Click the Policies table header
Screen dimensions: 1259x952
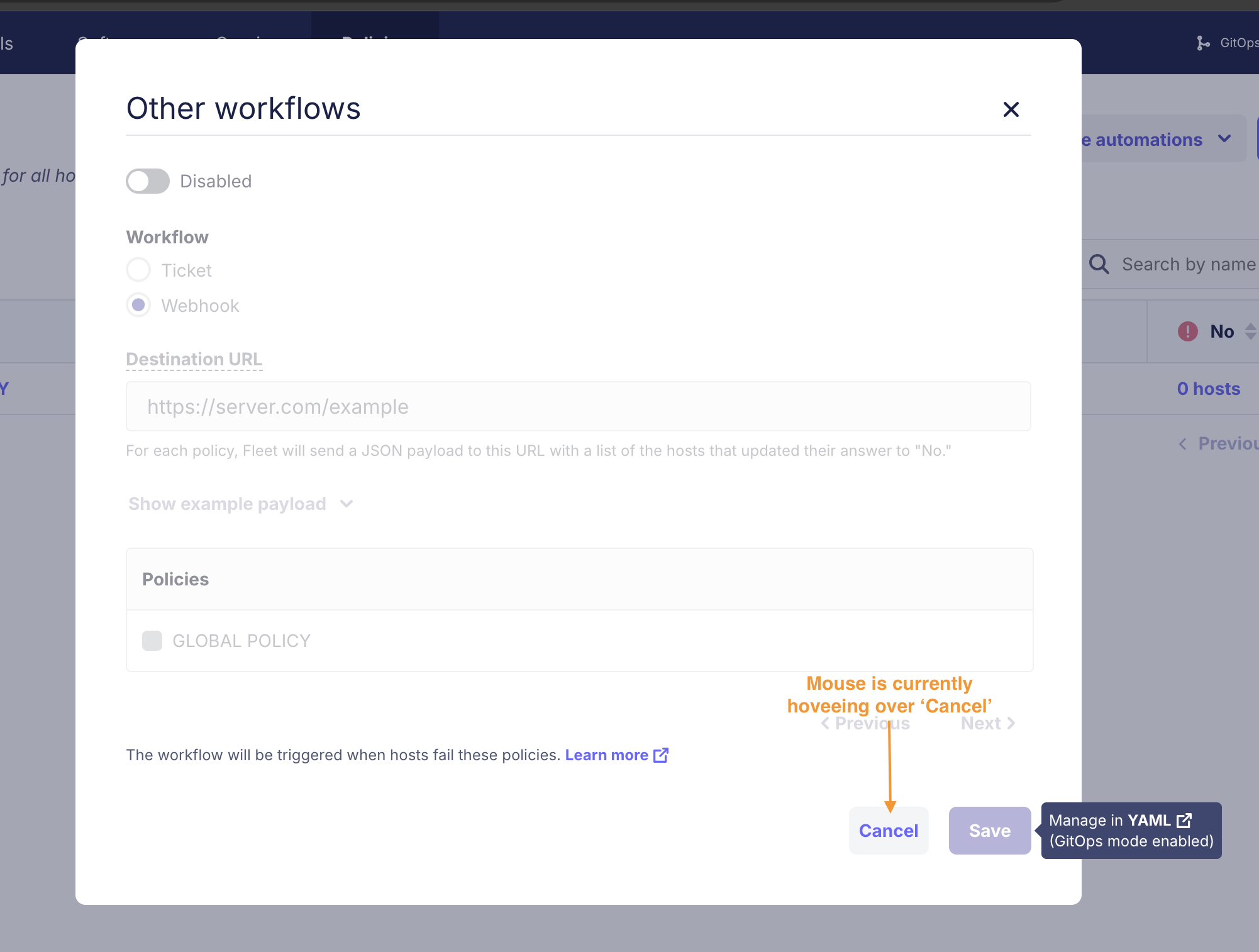click(579, 579)
